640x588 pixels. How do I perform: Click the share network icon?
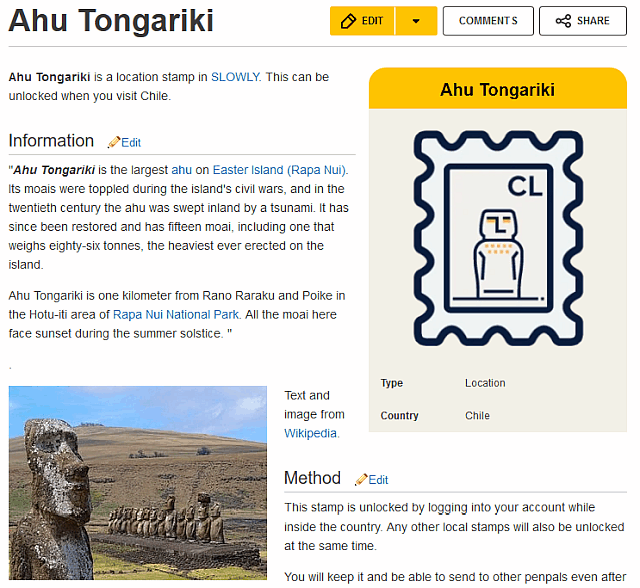tap(563, 21)
